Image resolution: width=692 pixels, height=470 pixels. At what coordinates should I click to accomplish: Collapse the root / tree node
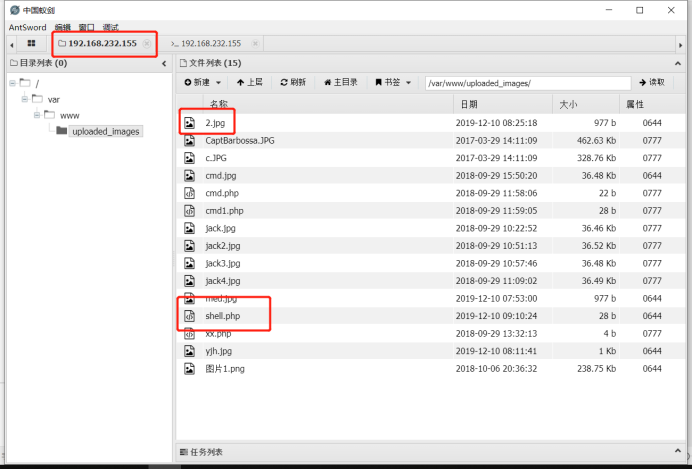[12, 83]
